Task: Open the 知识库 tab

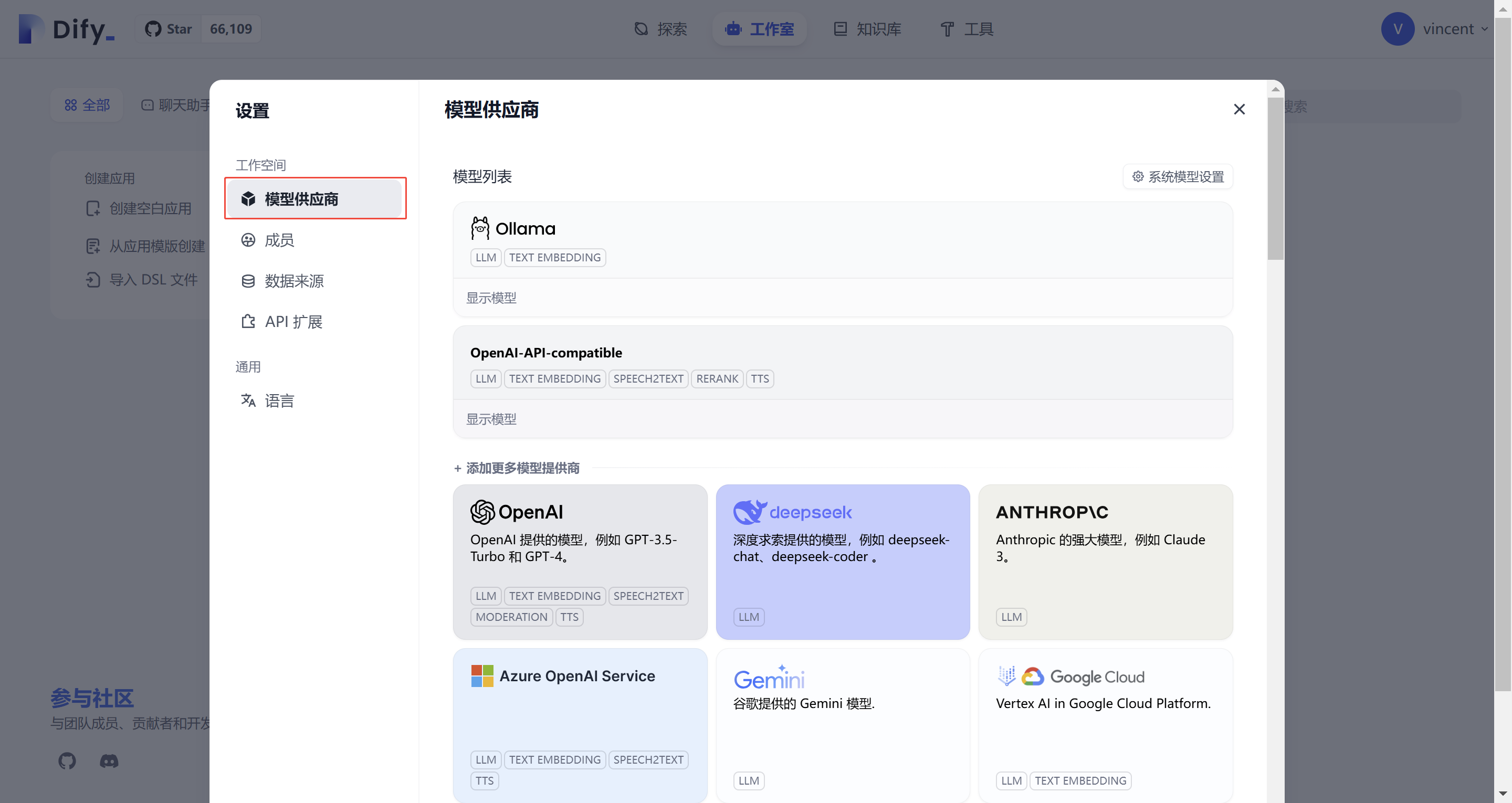Action: click(x=867, y=29)
